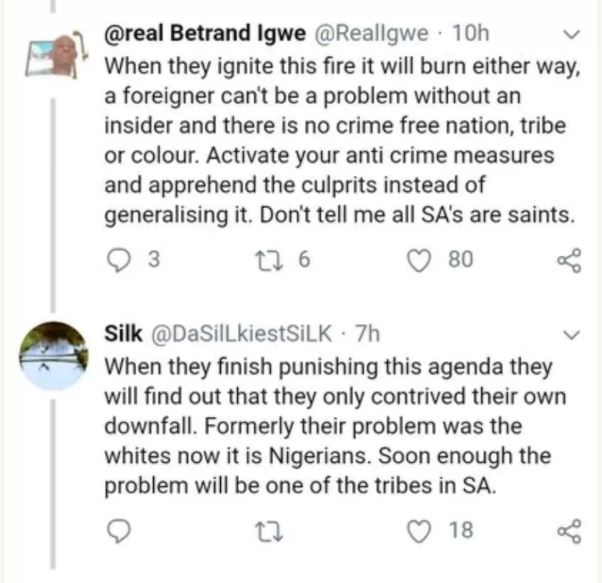The width and height of the screenshot is (602, 583).
Task: Like the tweet with 80 likes
Action: (420, 261)
